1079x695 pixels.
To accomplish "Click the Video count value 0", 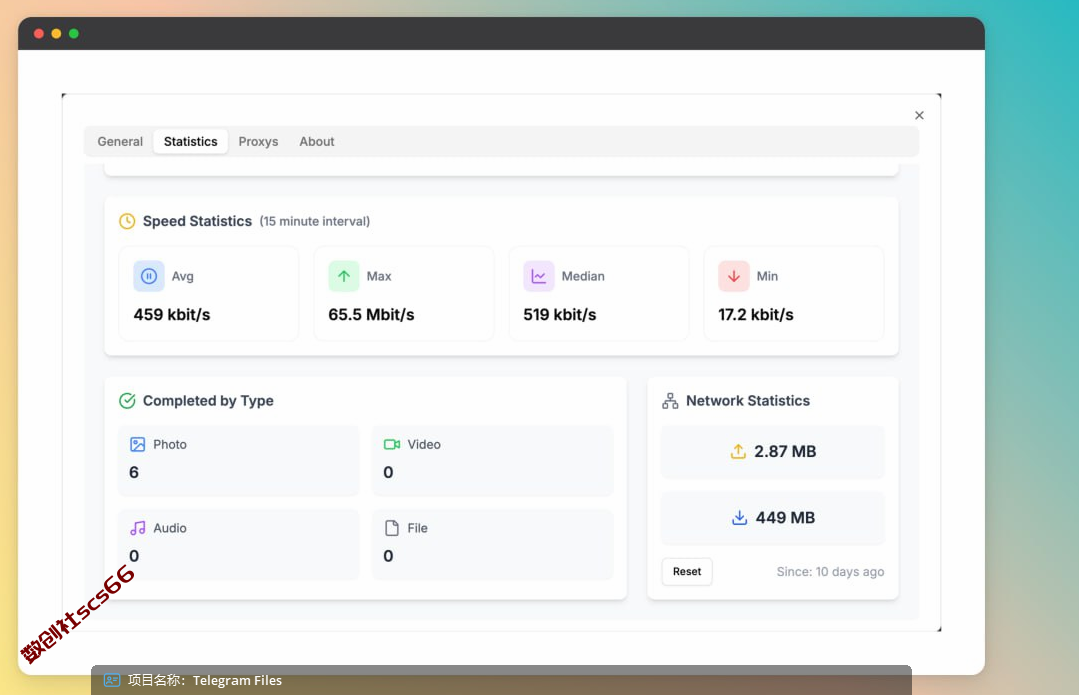I will (x=388, y=472).
